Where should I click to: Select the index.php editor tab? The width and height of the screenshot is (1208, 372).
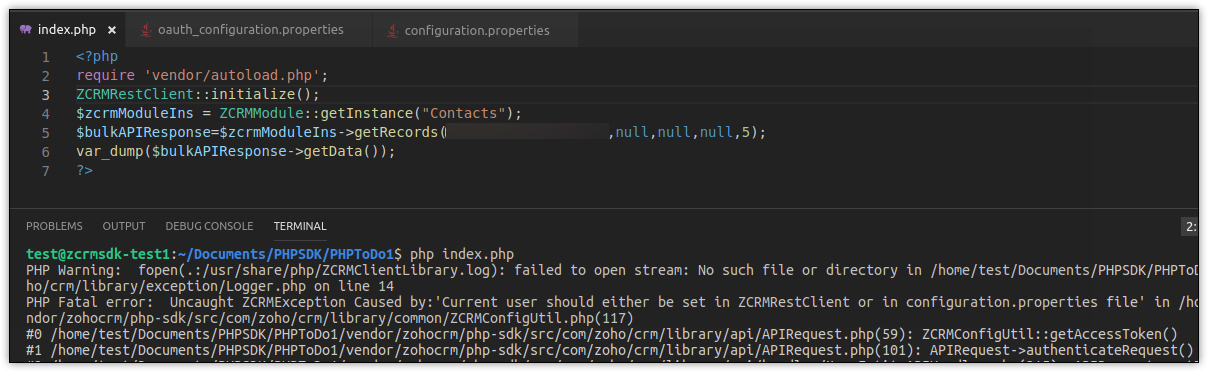point(69,30)
